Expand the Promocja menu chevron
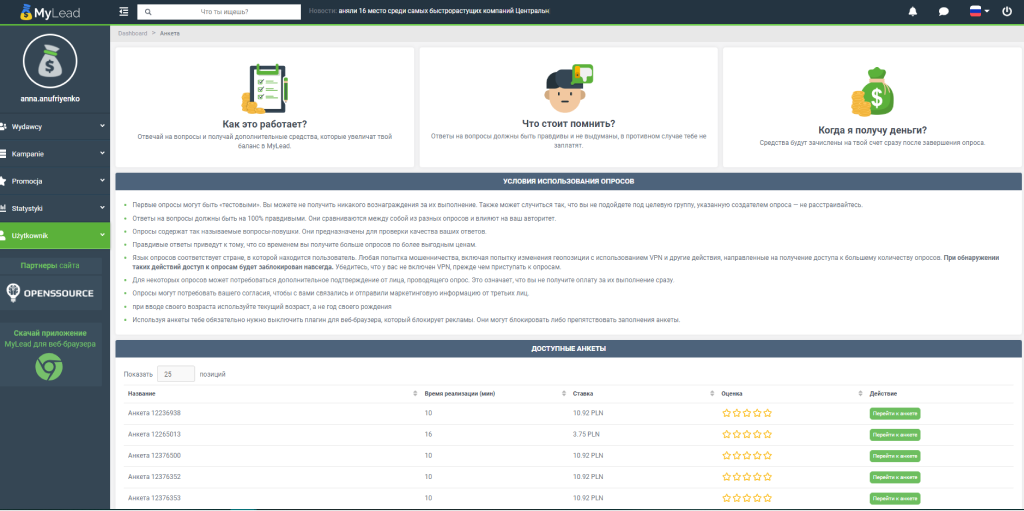The height and width of the screenshot is (511, 1024). tap(102, 180)
